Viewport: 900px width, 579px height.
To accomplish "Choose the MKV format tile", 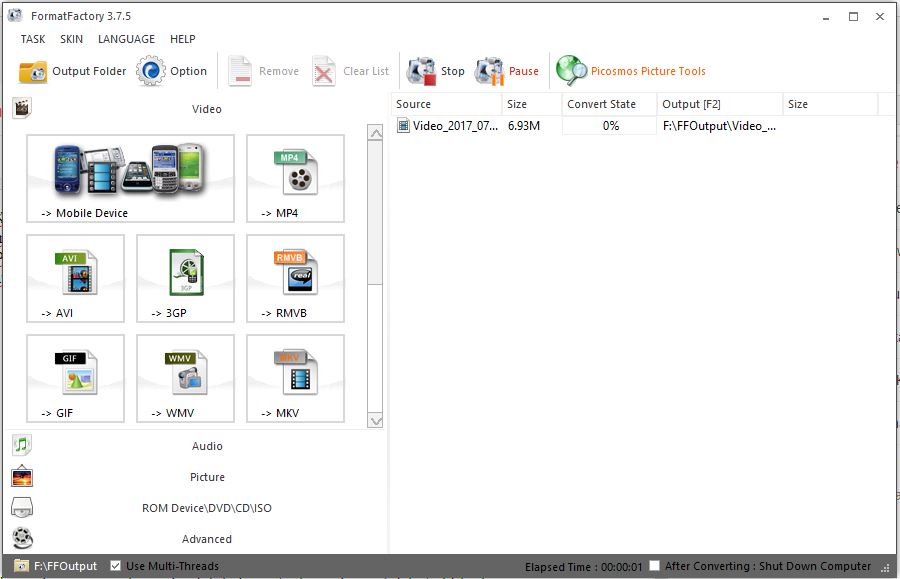I will tap(296, 378).
